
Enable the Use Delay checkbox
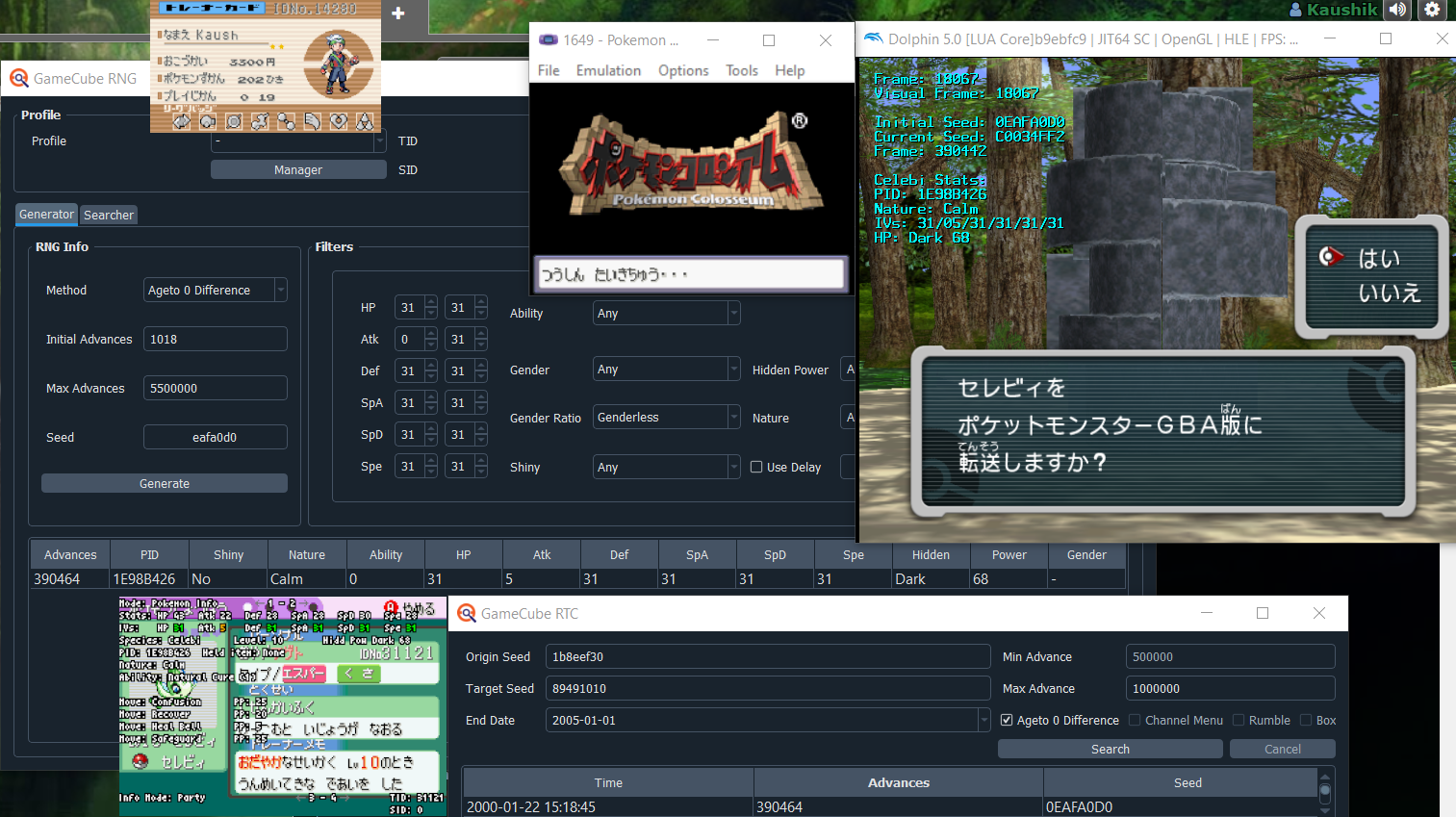coord(756,467)
